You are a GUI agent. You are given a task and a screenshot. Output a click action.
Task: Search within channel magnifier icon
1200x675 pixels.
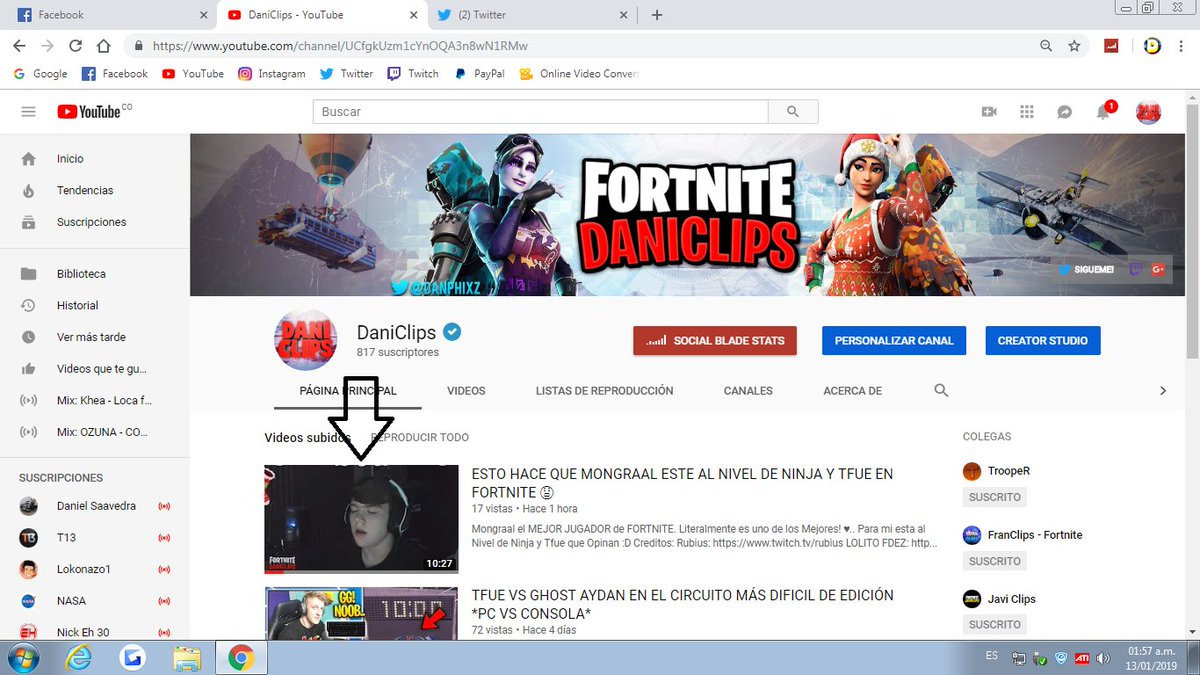click(941, 390)
